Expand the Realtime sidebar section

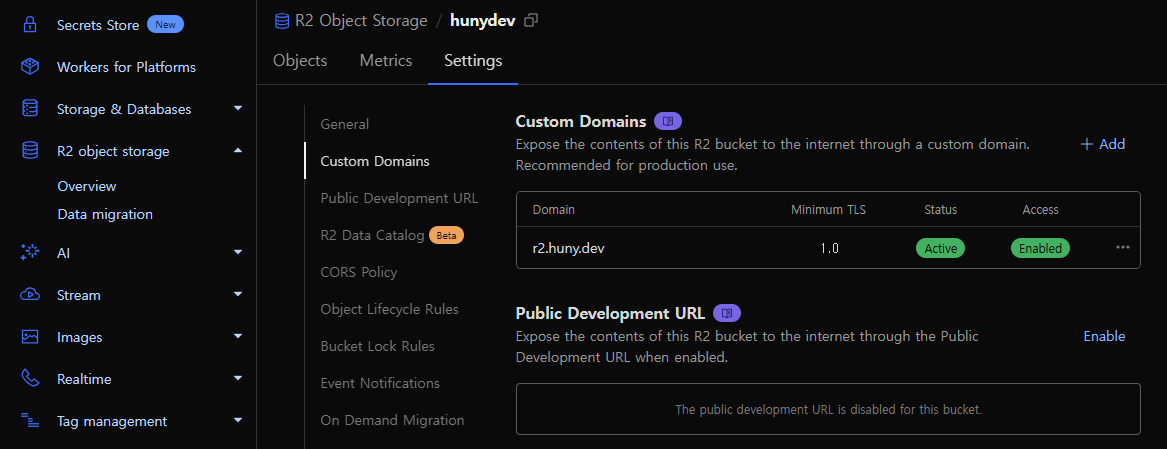[238, 379]
